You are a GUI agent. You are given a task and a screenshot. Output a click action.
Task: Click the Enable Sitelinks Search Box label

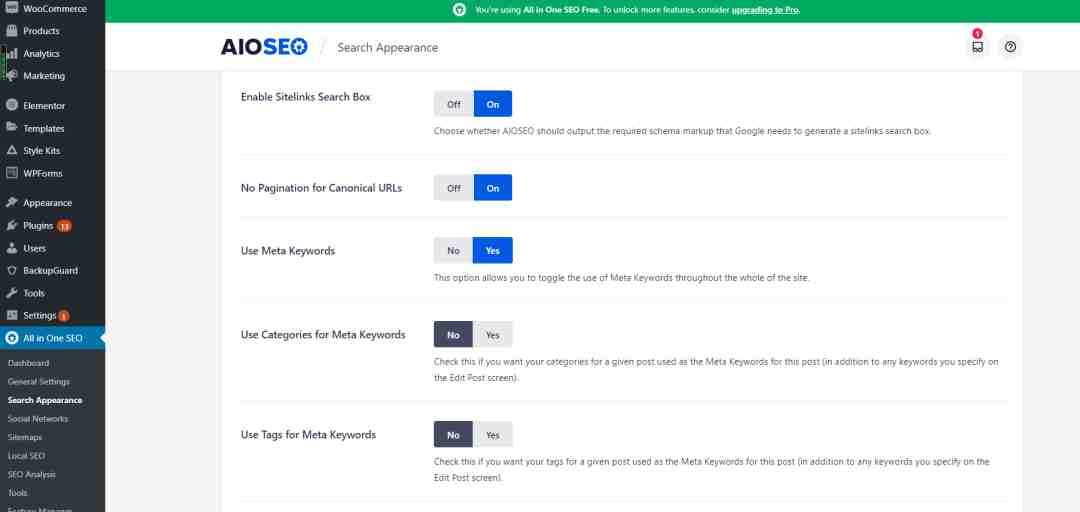[x=306, y=97]
